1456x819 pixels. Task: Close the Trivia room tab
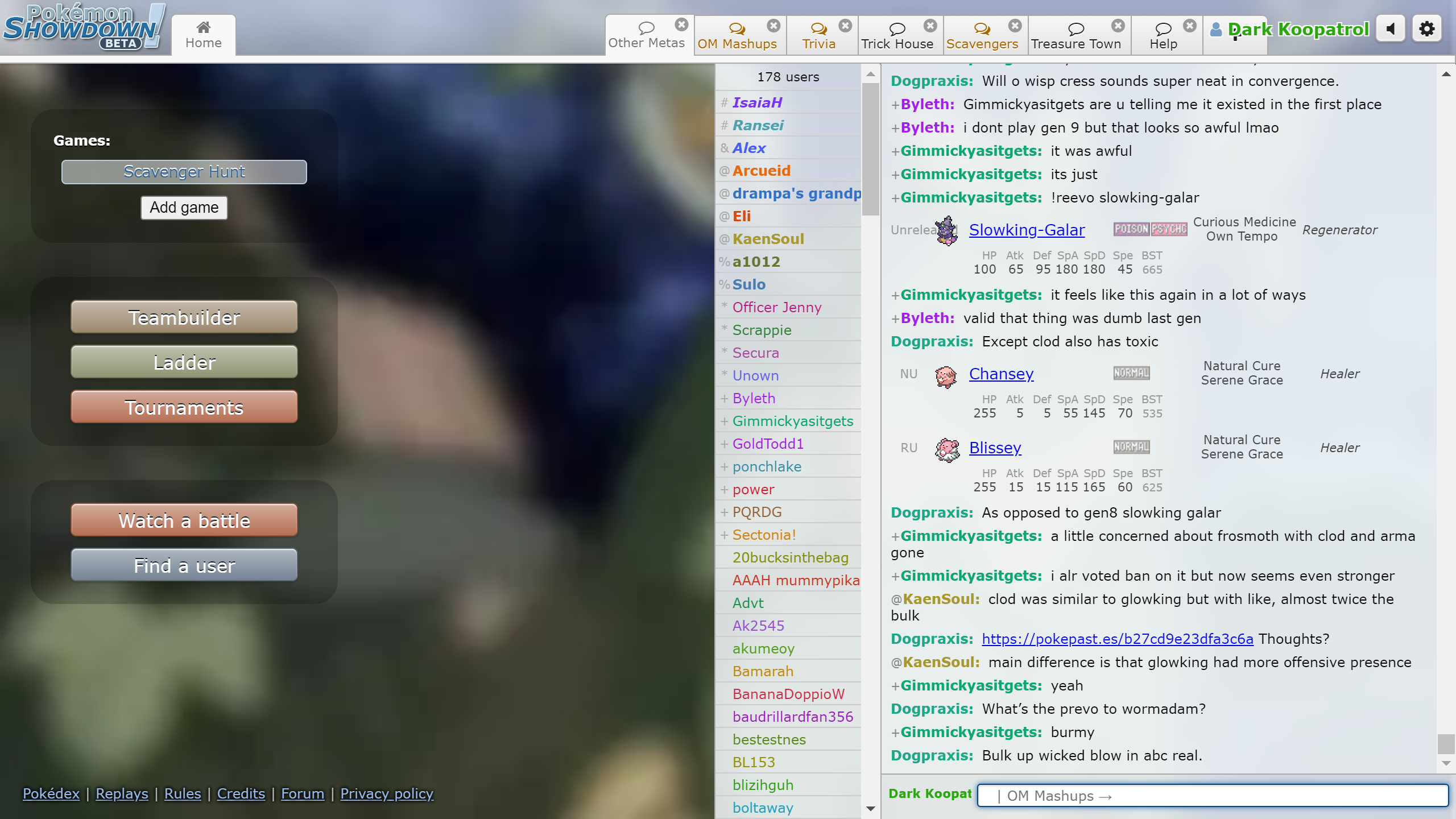[845, 26]
